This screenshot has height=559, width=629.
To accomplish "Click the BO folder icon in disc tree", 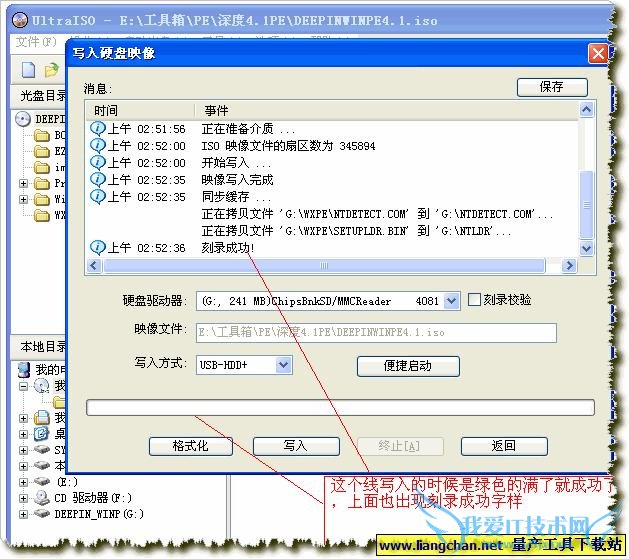I will [41, 136].
